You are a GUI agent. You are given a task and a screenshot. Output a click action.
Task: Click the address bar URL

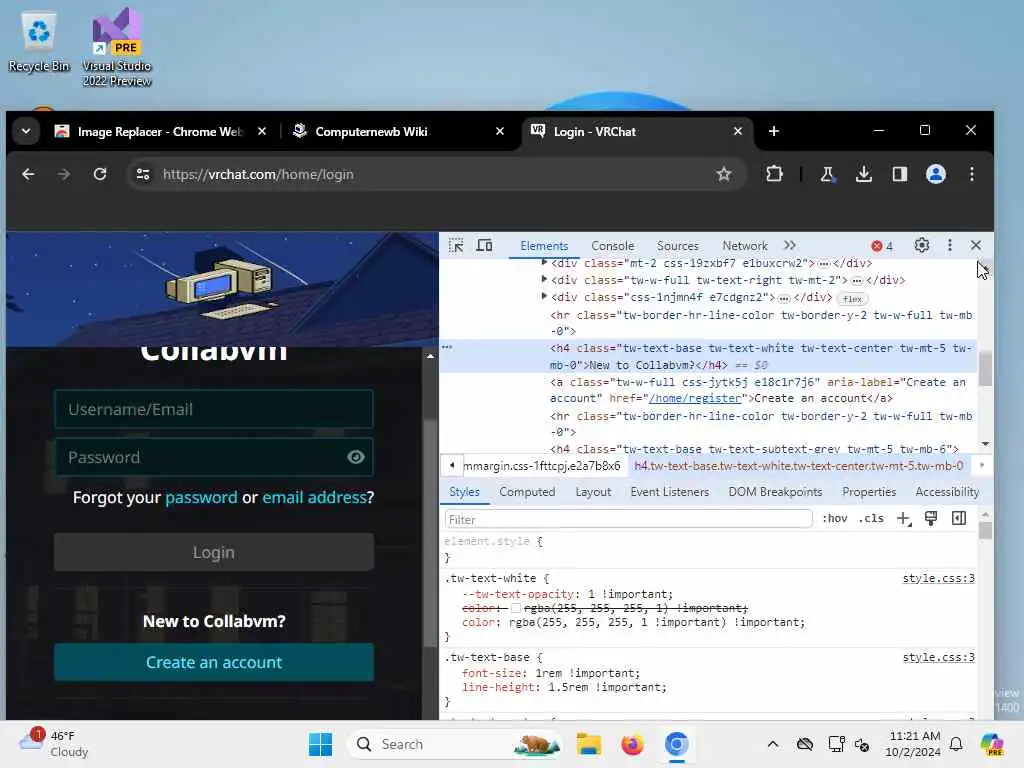pos(258,174)
